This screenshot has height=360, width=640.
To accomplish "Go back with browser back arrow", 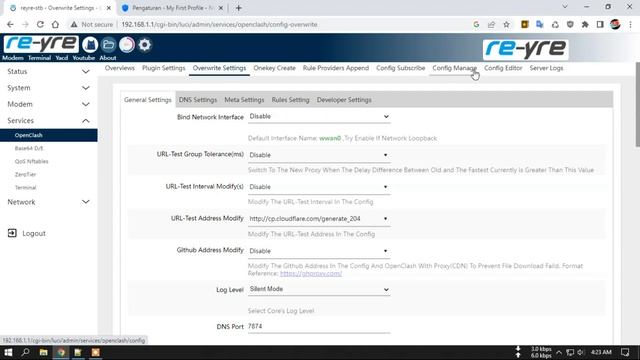I will click(10, 24).
